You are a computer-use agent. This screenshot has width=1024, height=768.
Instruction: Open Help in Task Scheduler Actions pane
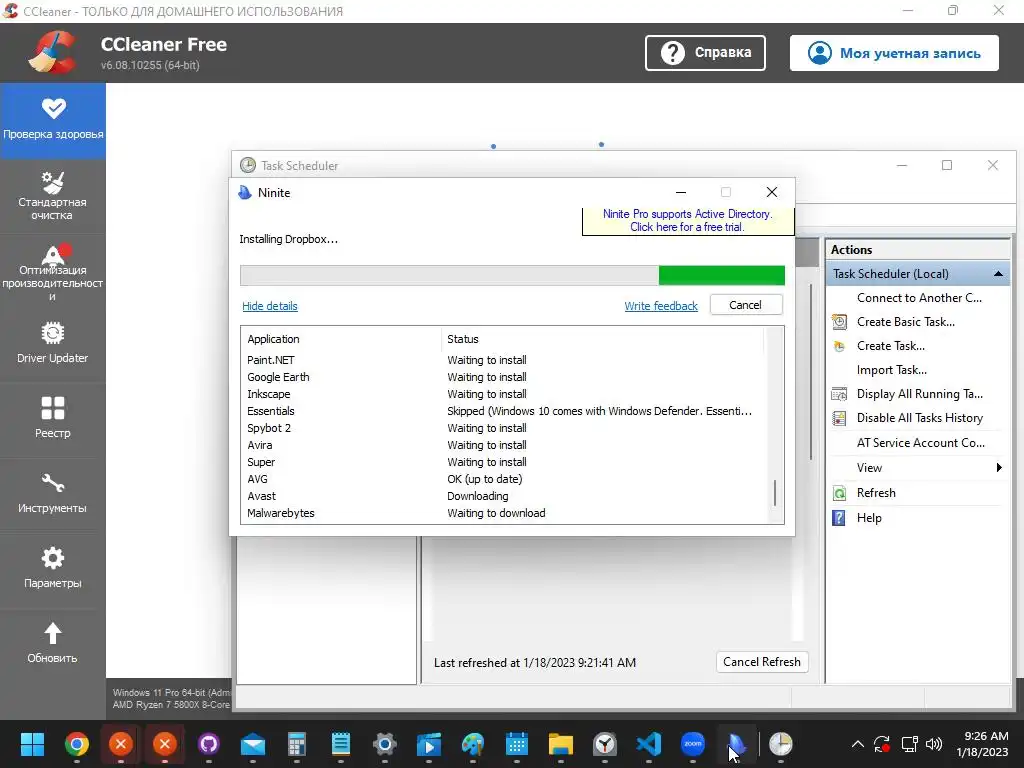[x=869, y=518]
